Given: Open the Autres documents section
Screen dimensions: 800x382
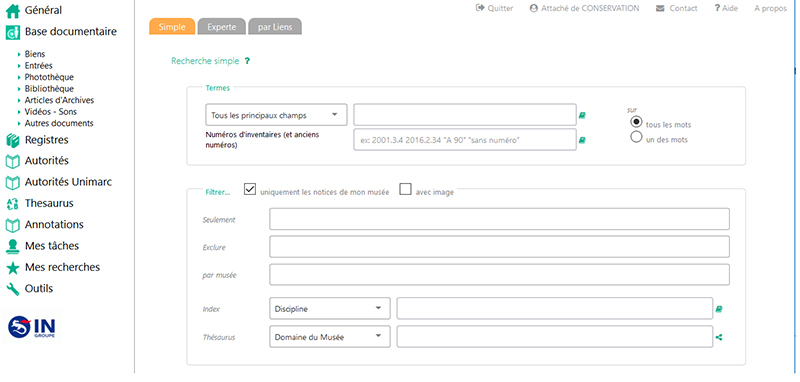Looking at the screenshot, I should point(59,123).
